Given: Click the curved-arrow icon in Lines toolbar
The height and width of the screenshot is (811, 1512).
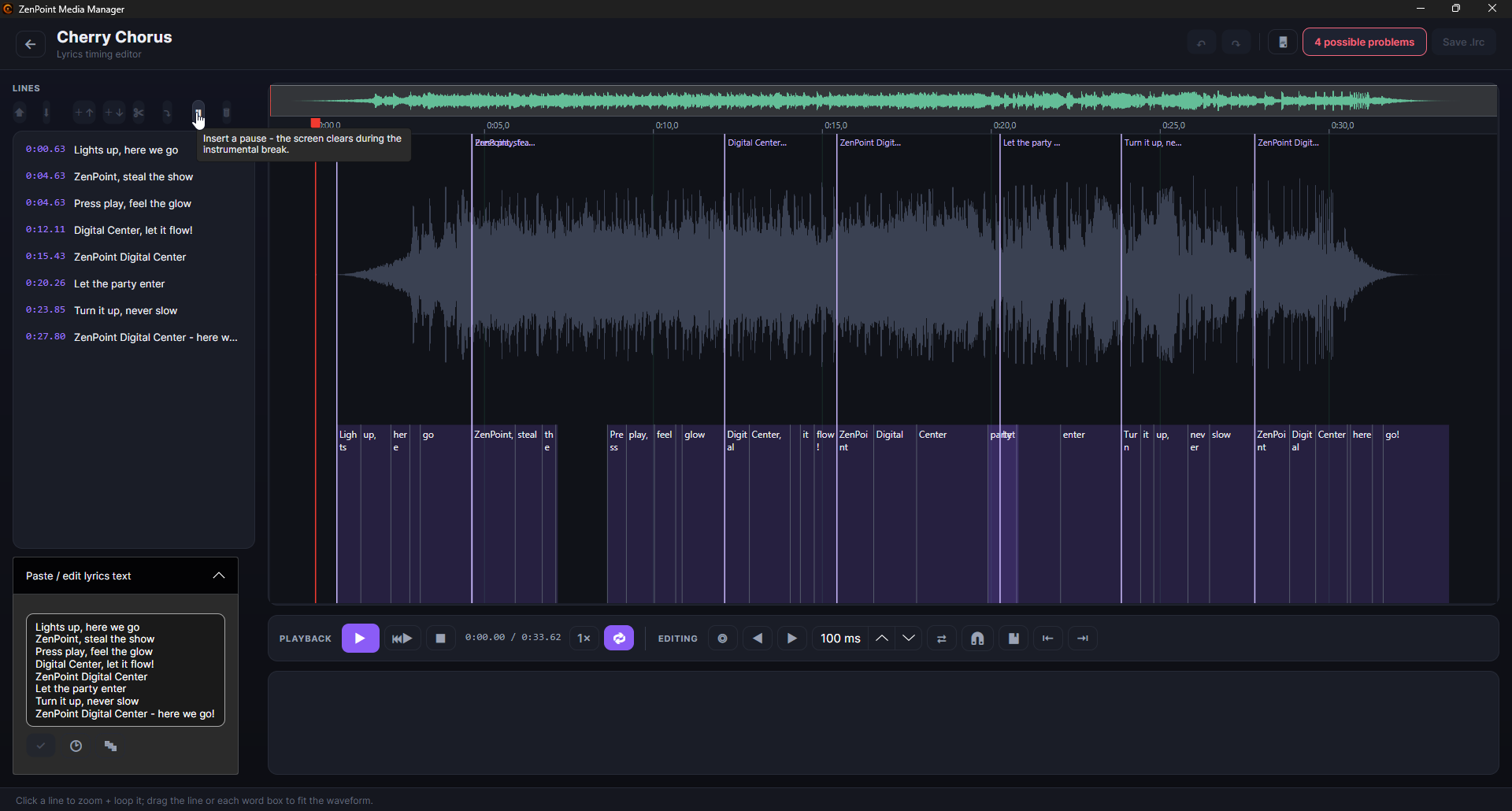Looking at the screenshot, I should click(x=168, y=113).
